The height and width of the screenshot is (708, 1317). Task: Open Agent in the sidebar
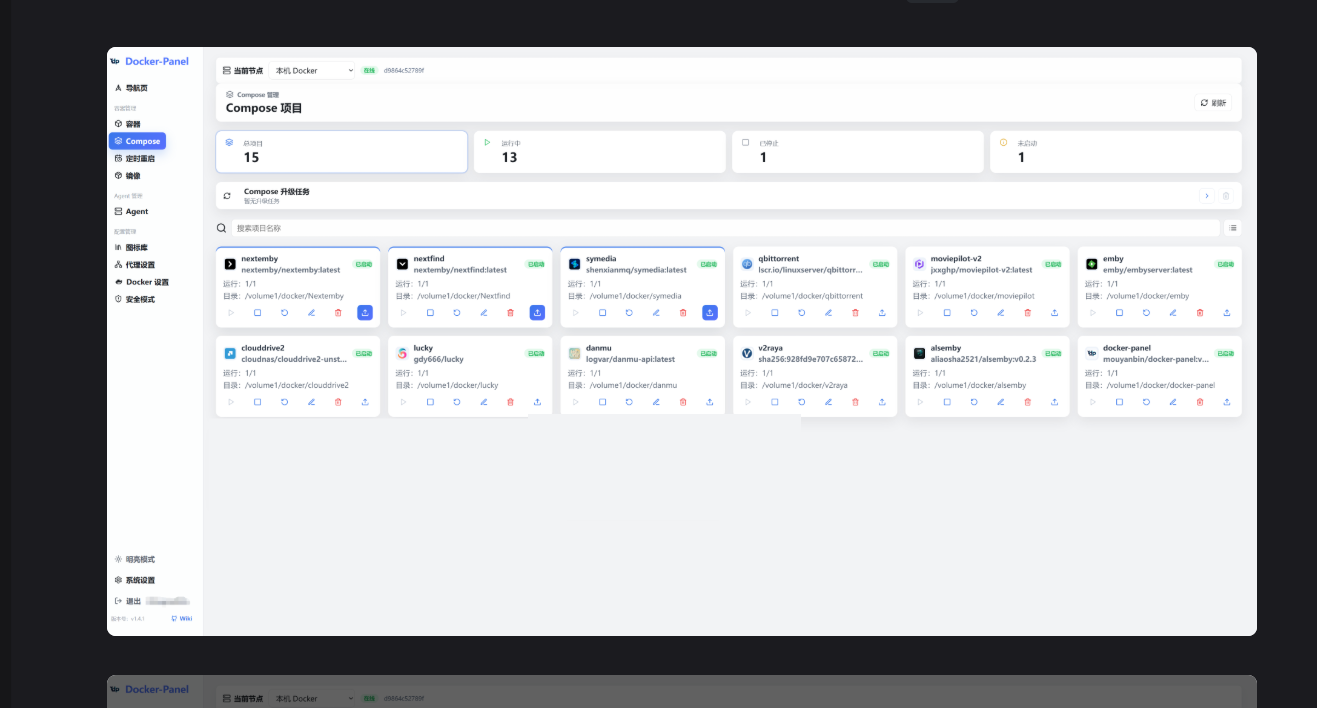(131, 211)
